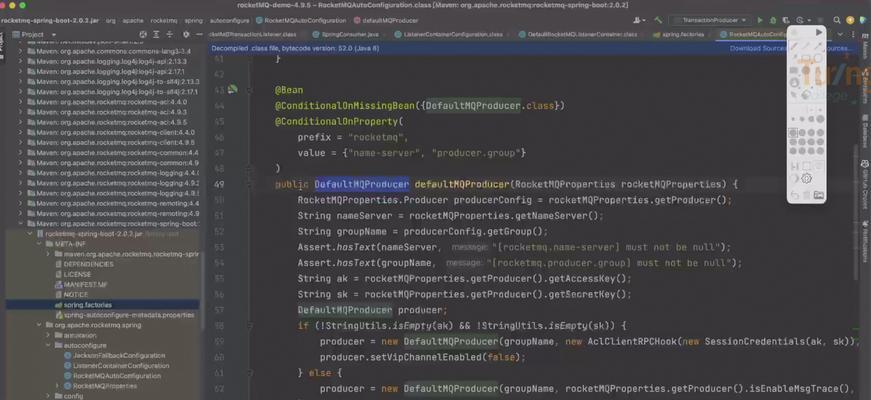871x400 pixels.
Task: Run the TransactionProducer configuration
Action: tap(760, 20)
